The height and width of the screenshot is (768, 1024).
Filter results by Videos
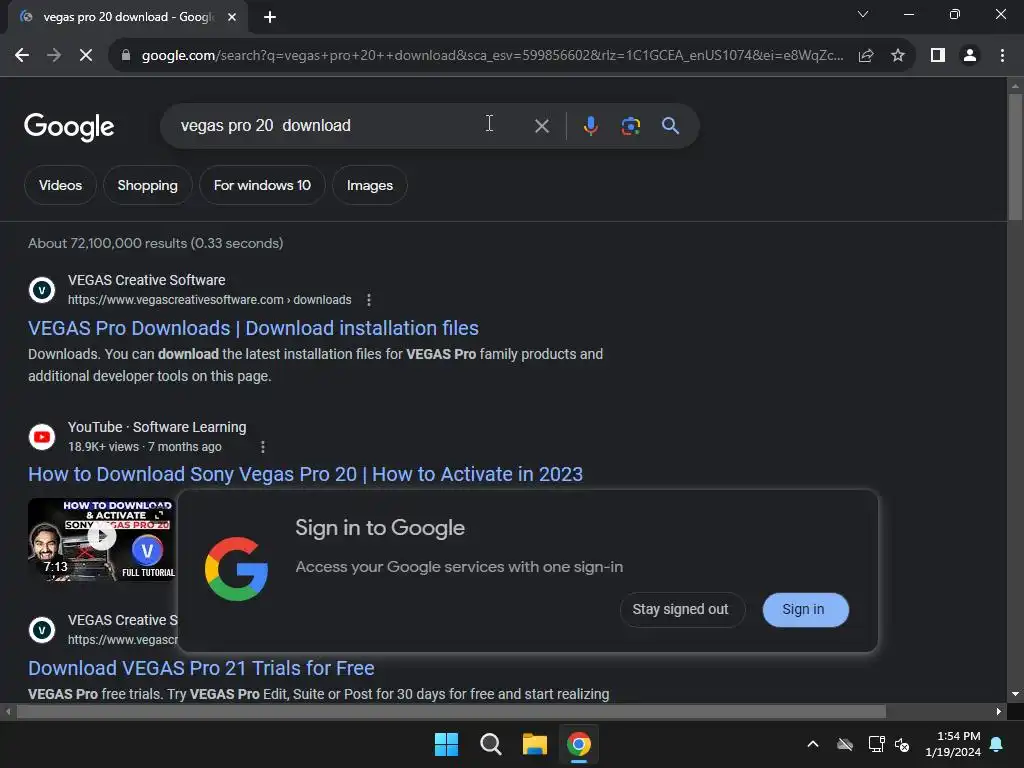(x=60, y=185)
